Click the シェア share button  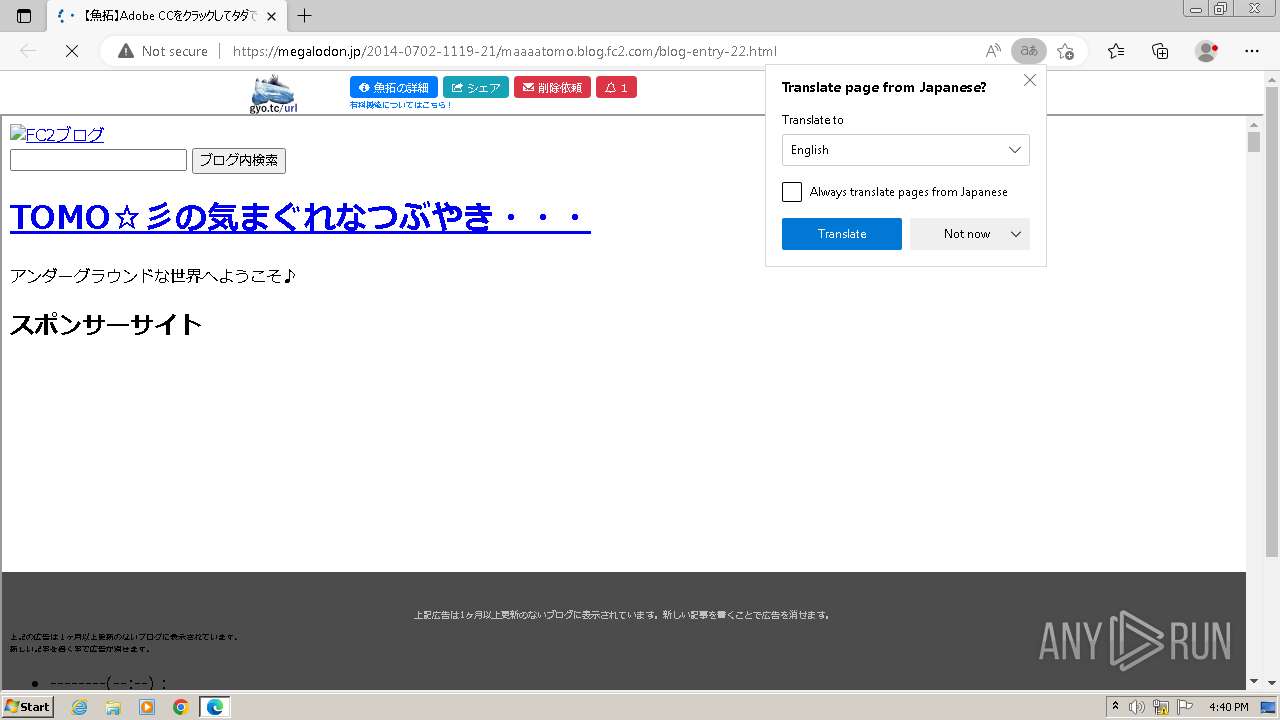(476, 88)
